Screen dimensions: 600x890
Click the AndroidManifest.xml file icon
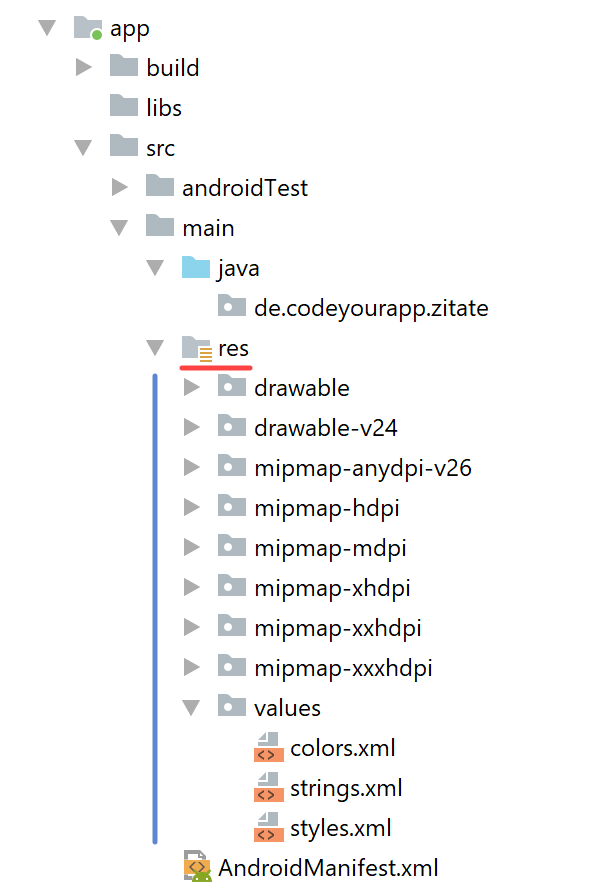coord(198,866)
